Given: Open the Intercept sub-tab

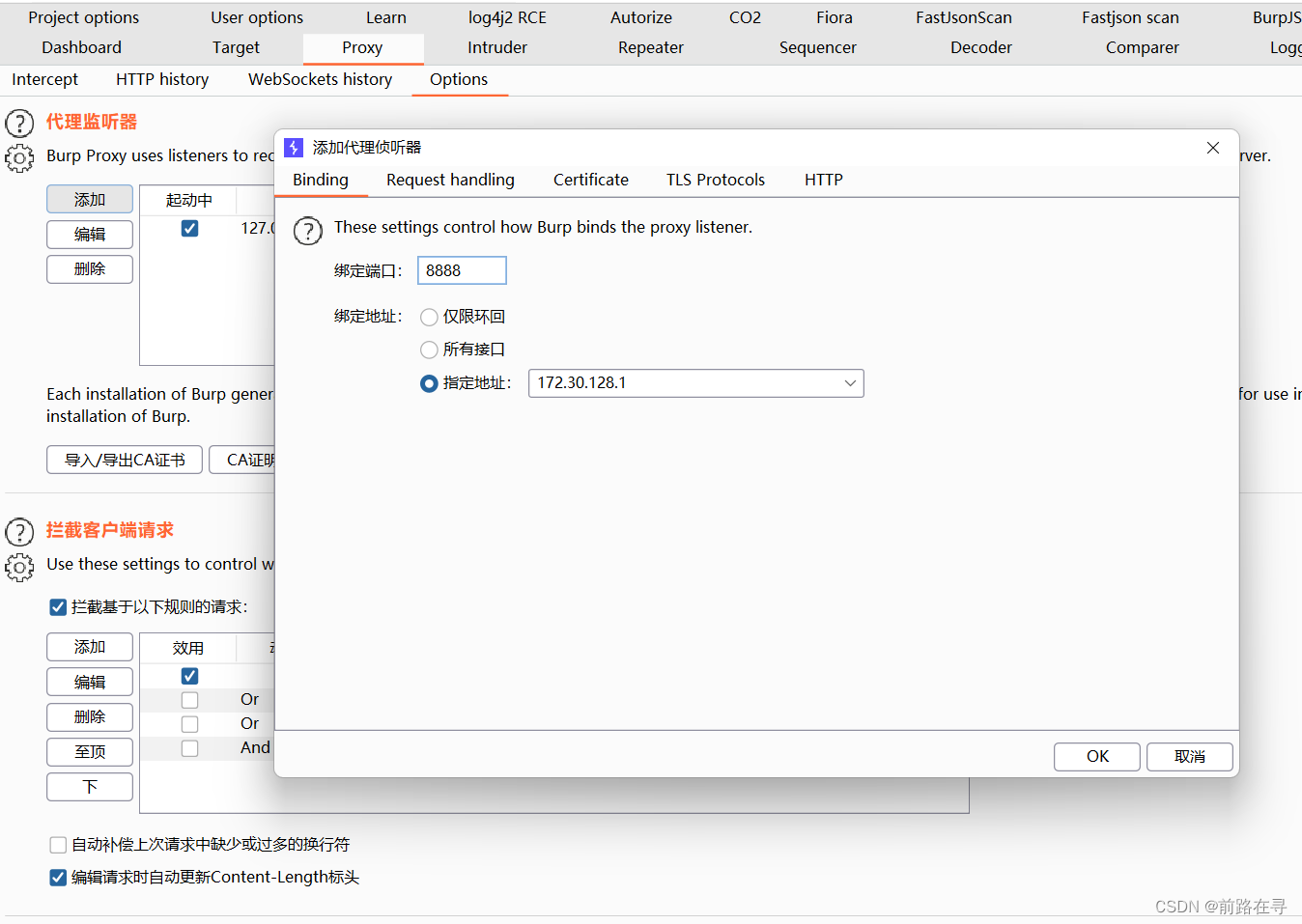Looking at the screenshot, I should coord(44,79).
